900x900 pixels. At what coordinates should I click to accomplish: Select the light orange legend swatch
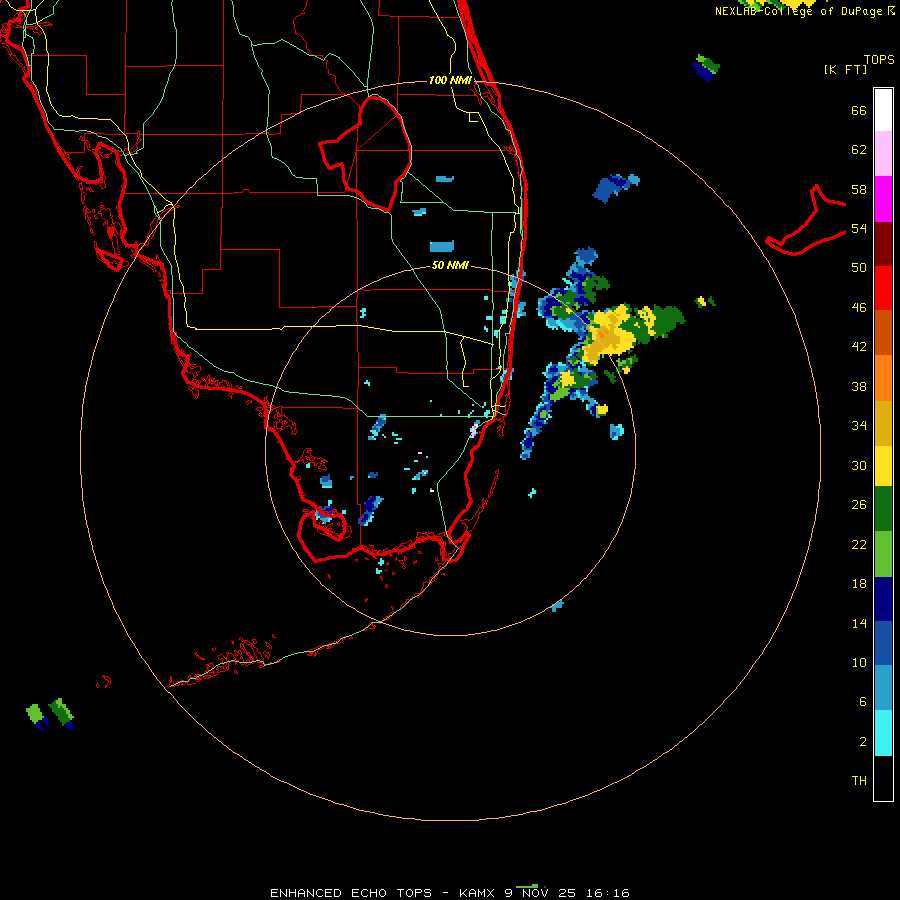click(x=883, y=378)
